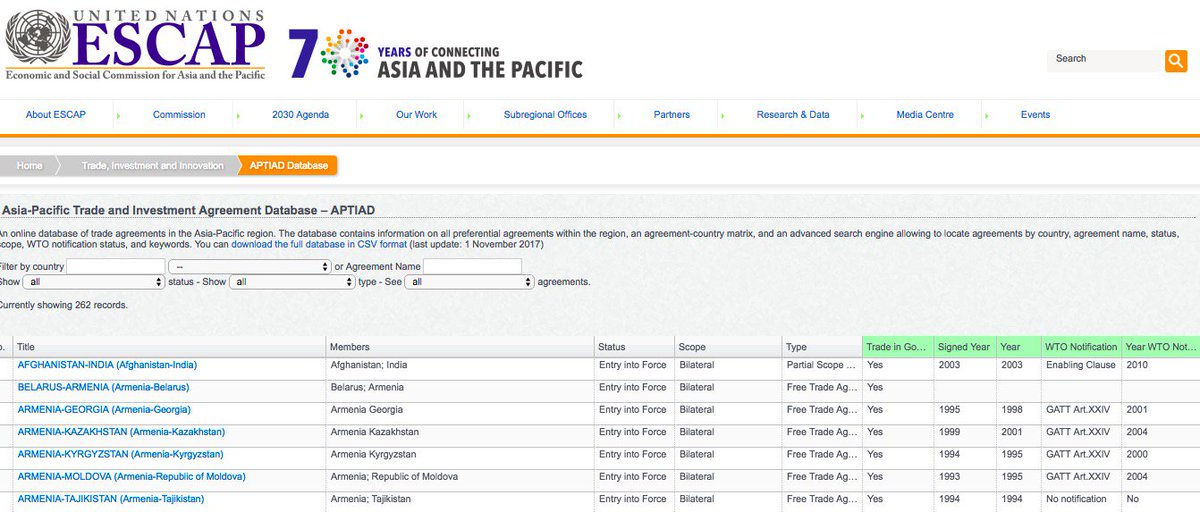Sort table by Title column header
This screenshot has width=1200, height=512.
tap(170, 347)
